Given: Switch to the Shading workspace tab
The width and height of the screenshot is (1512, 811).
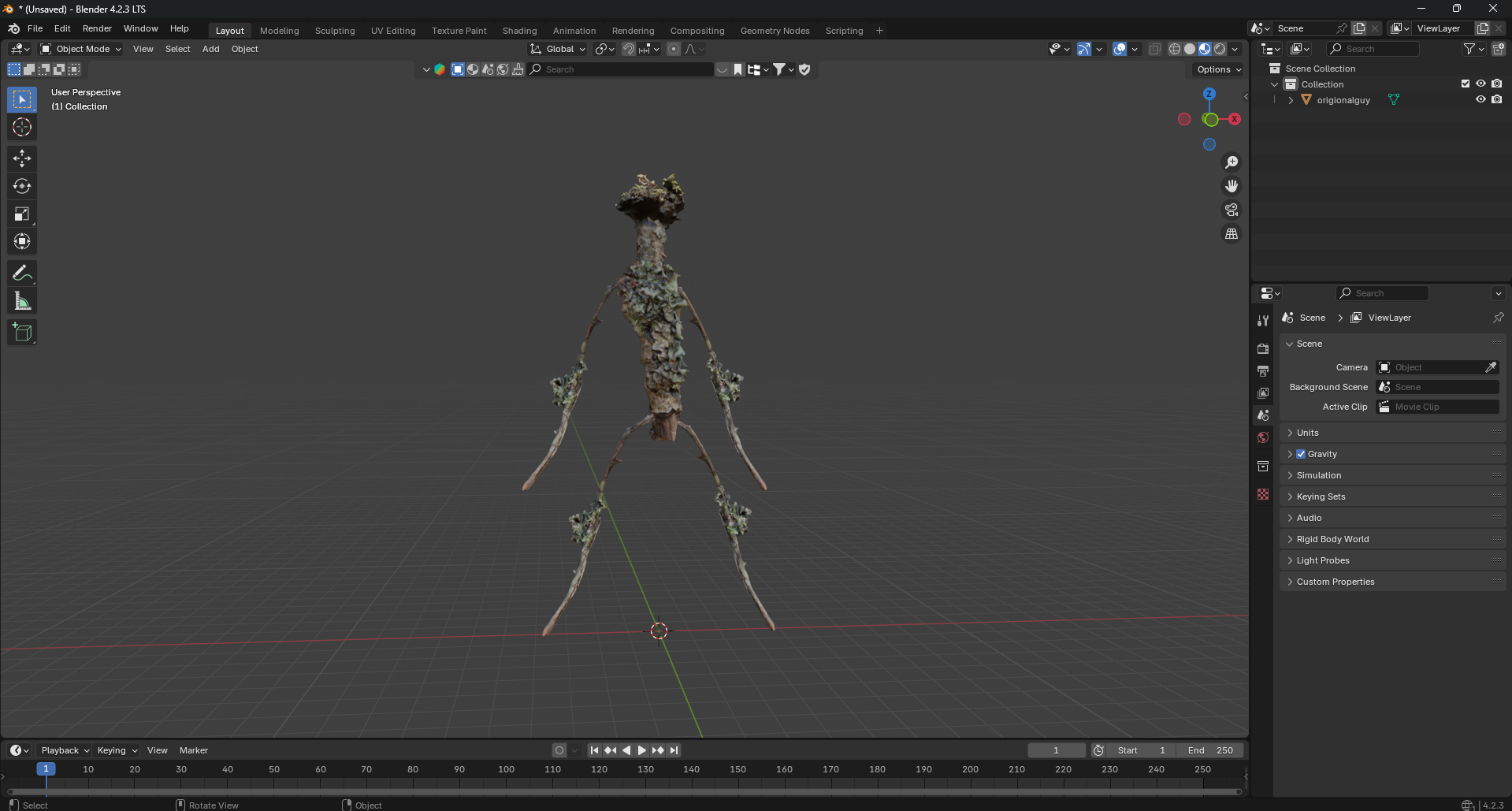Looking at the screenshot, I should tap(519, 31).
